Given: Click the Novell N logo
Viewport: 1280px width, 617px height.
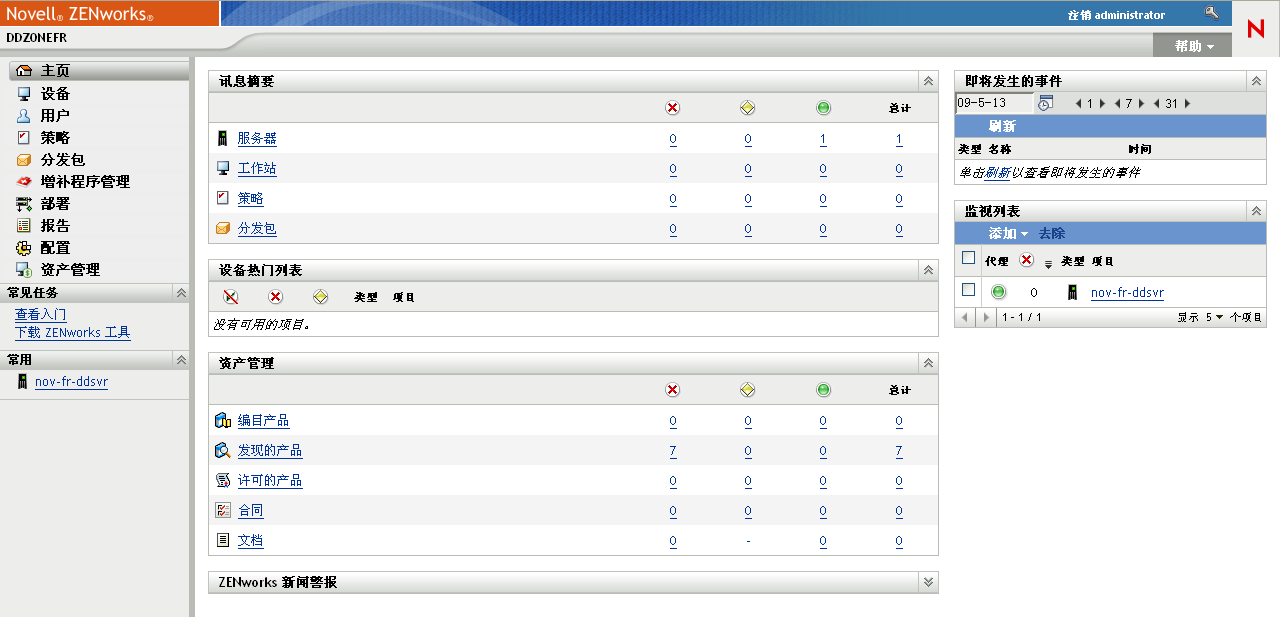Looking at the screenshot, I should (1256, 28).
